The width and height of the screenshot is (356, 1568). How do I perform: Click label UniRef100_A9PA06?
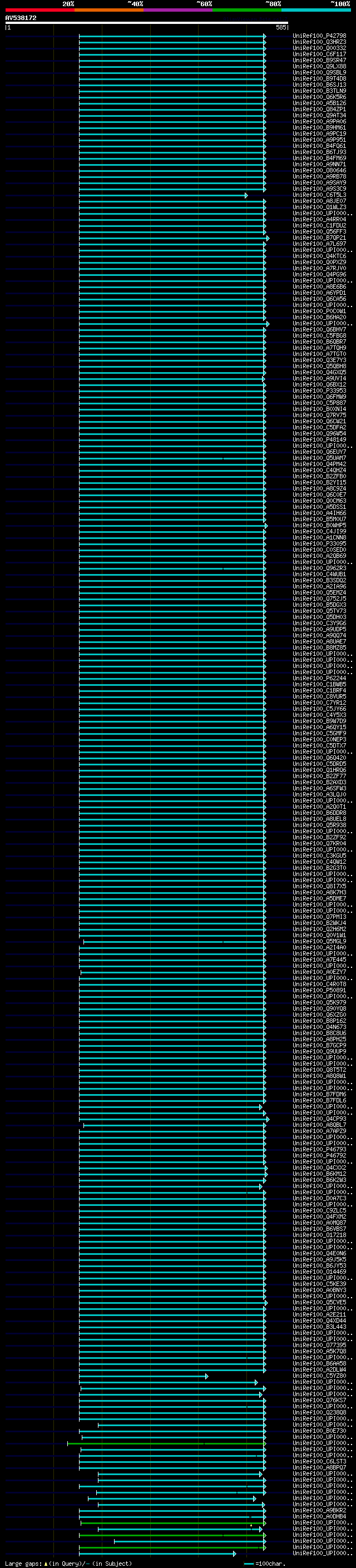click(x=319, y=122)
